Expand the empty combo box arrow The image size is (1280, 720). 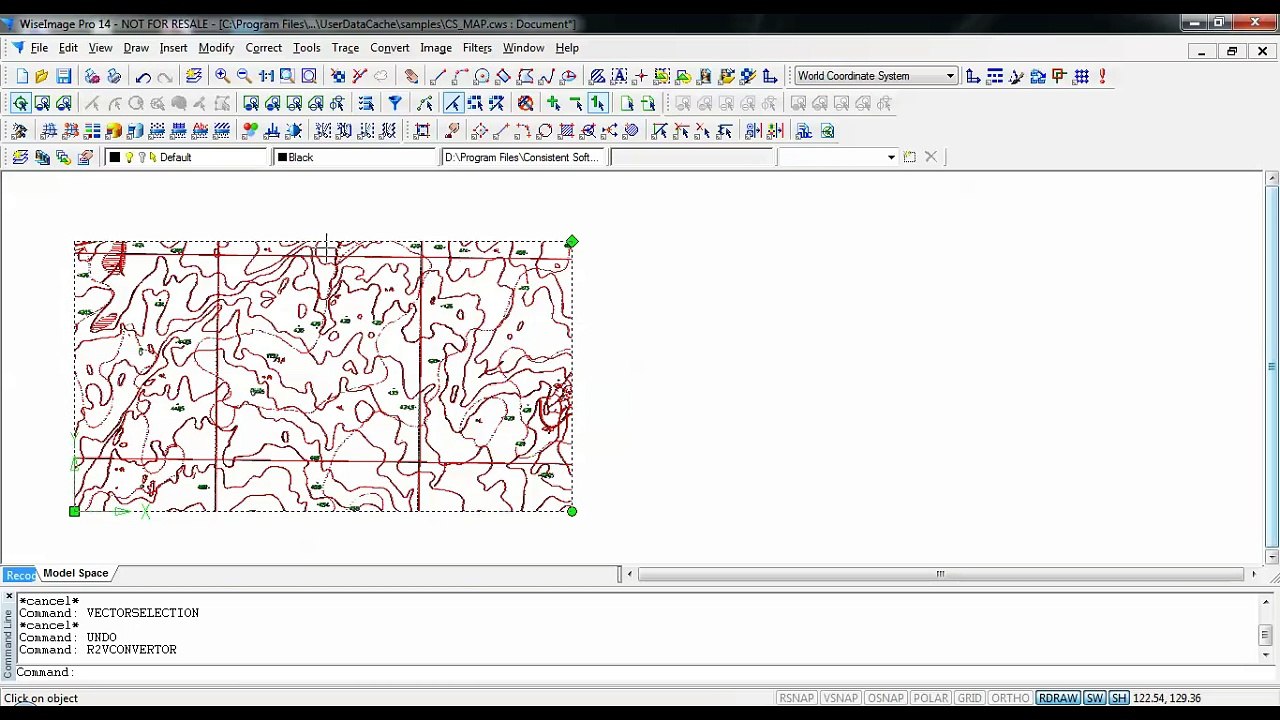coord(891,157)
